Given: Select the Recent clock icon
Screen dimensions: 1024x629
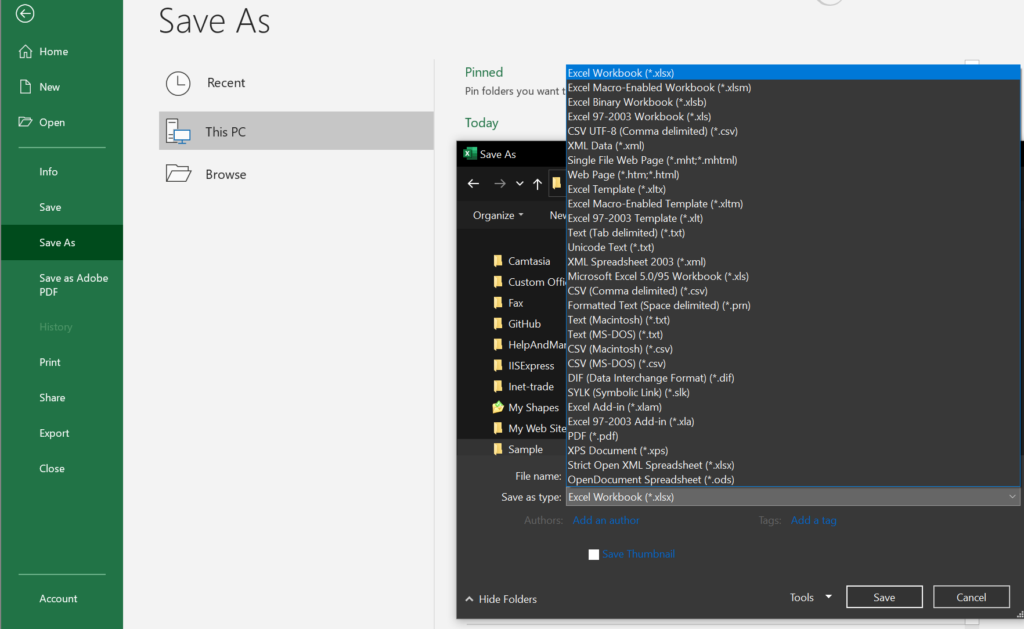Looking at the screenshot, I should point(178,83).
